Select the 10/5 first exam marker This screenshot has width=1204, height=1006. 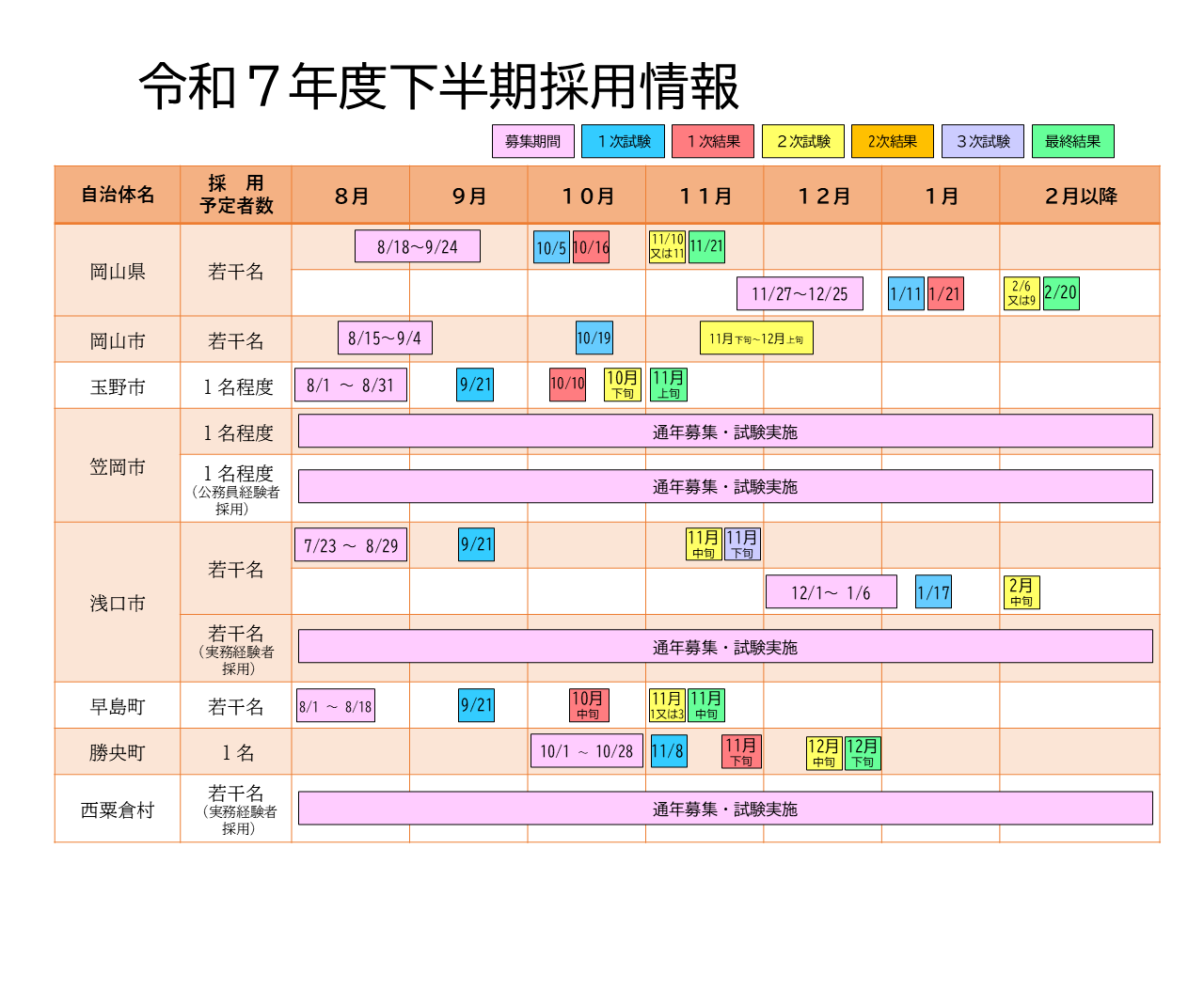pyautogui.click(x=551, y=247)
